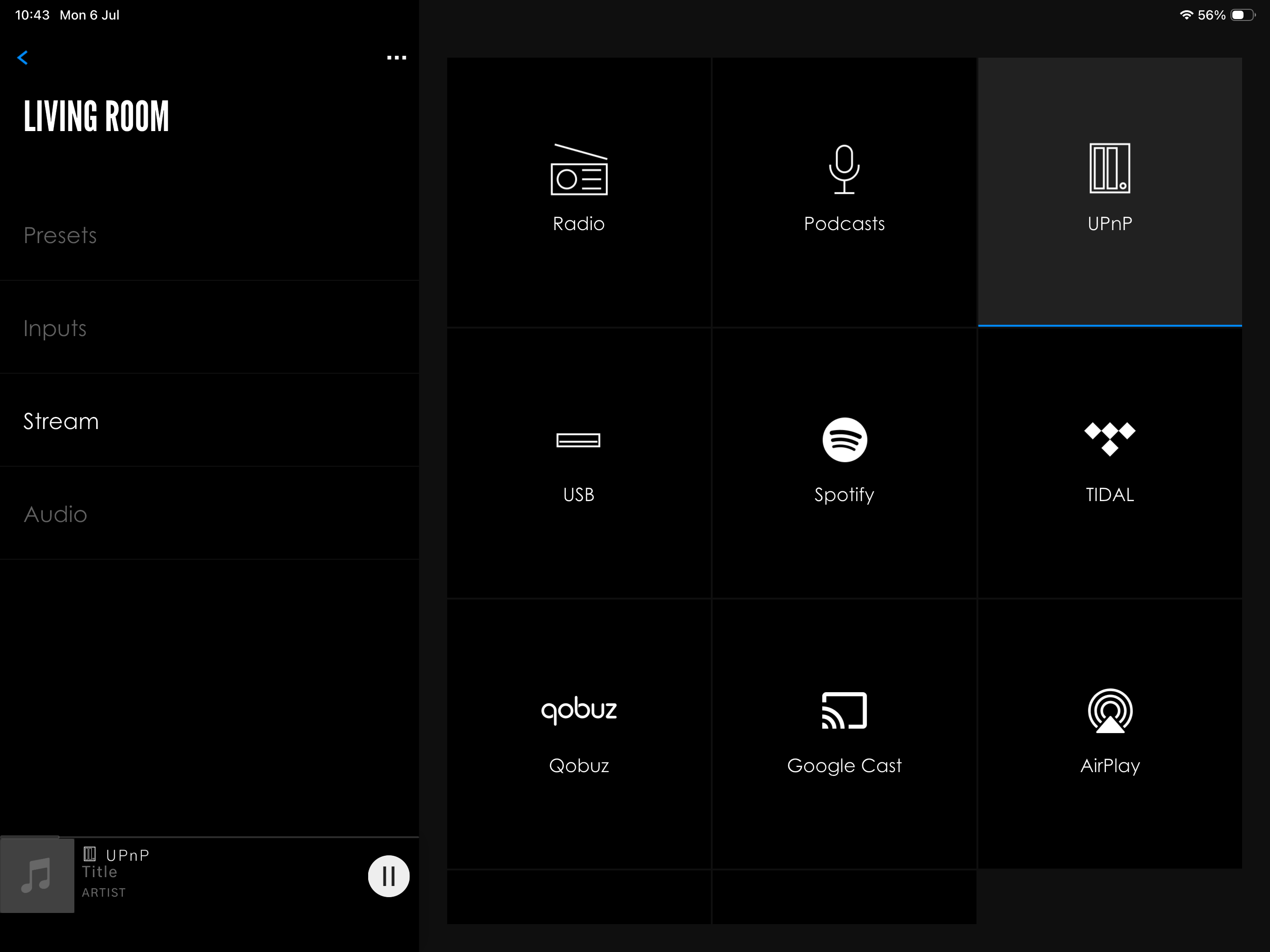The image size is (1270, 952).
Task: Tap the 10:43 clock in status bar
Action: (32, 15)
